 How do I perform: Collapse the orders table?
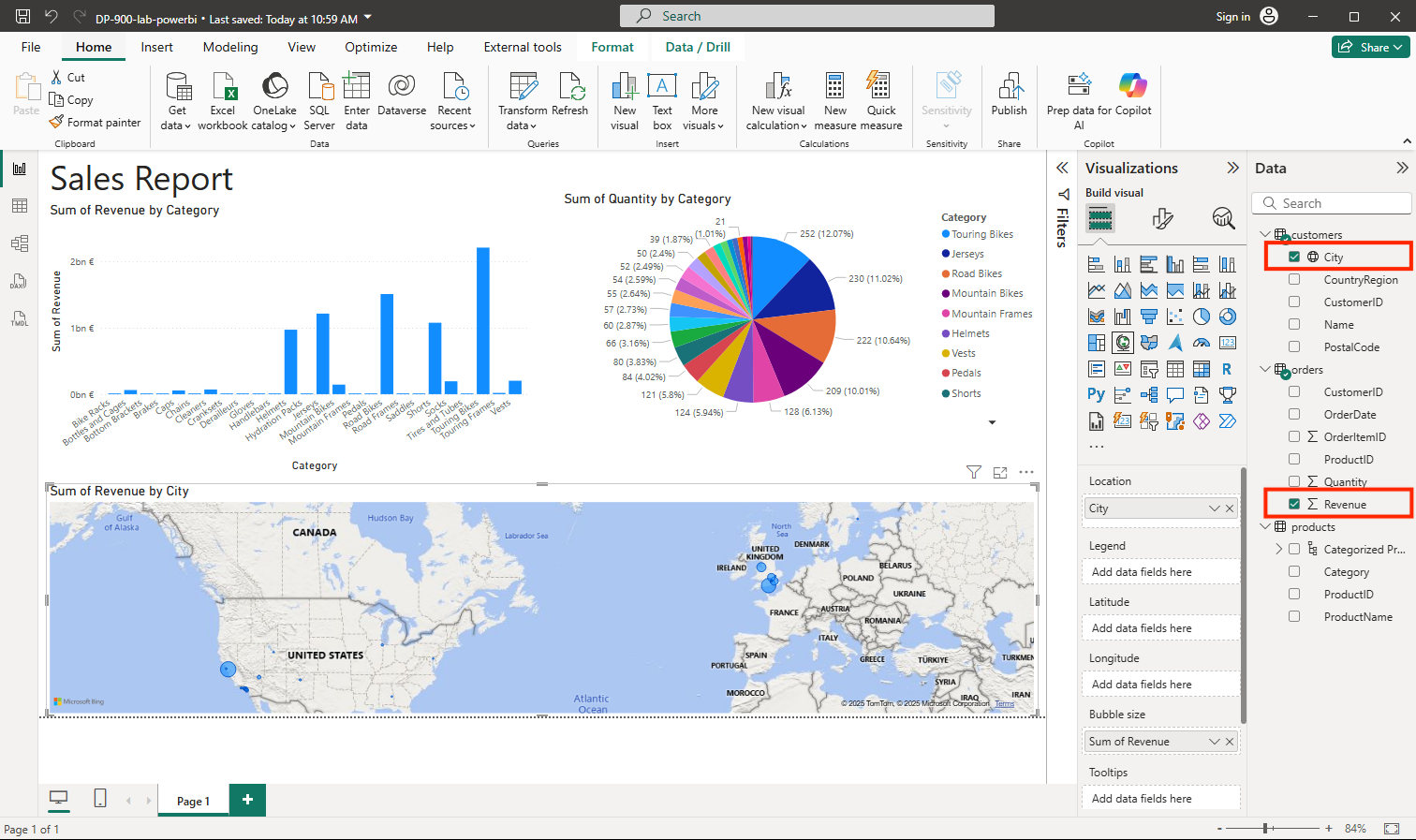pyautogui.click(x=1265, y=369)
